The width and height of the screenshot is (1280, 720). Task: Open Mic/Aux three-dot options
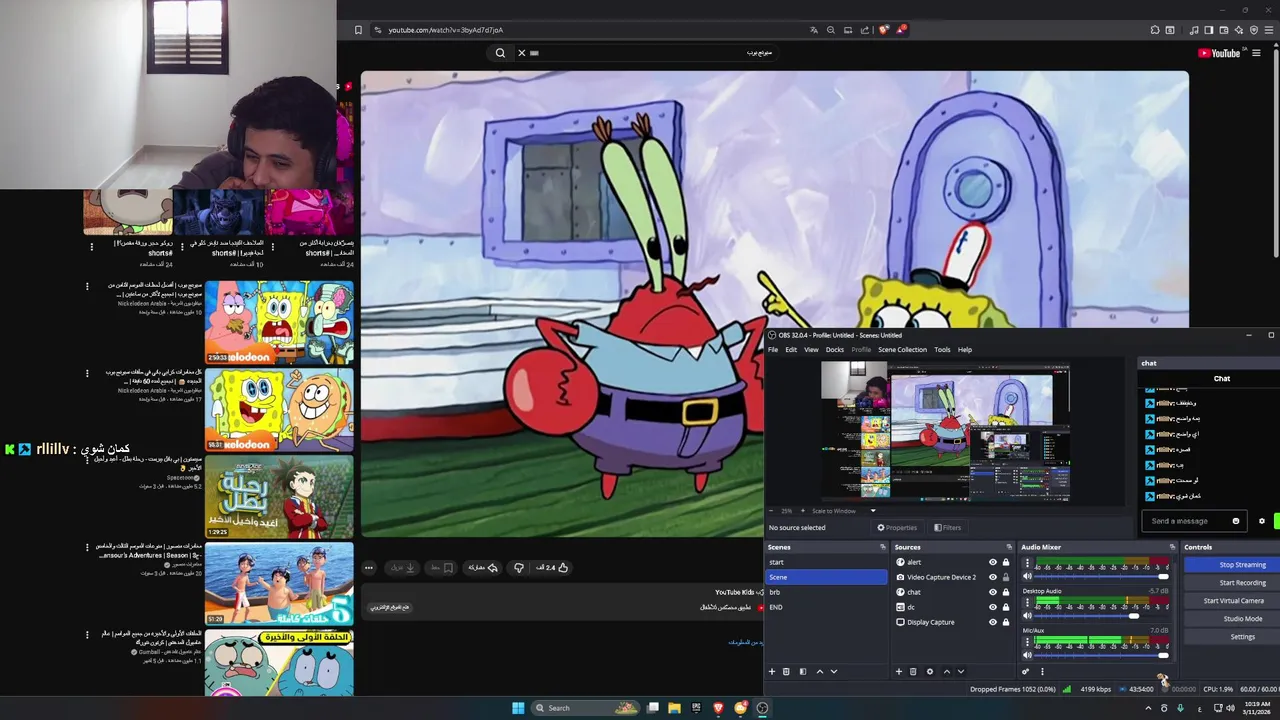click(1027, 642)
